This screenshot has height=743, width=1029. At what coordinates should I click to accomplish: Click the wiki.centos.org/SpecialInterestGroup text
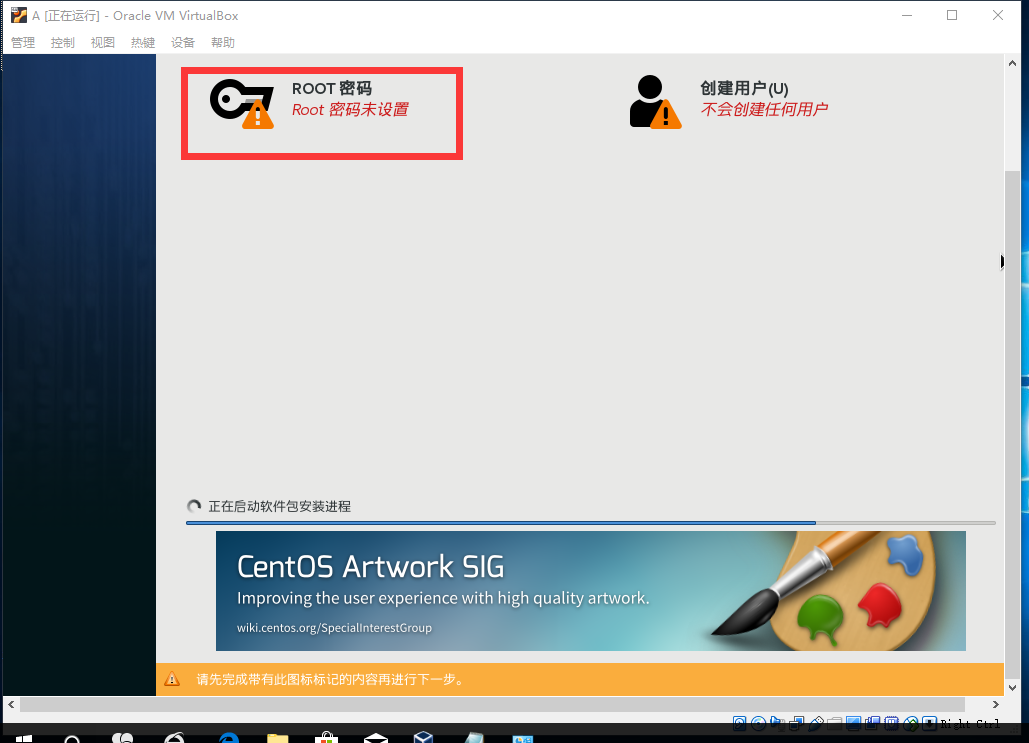(x=334, y=627)
